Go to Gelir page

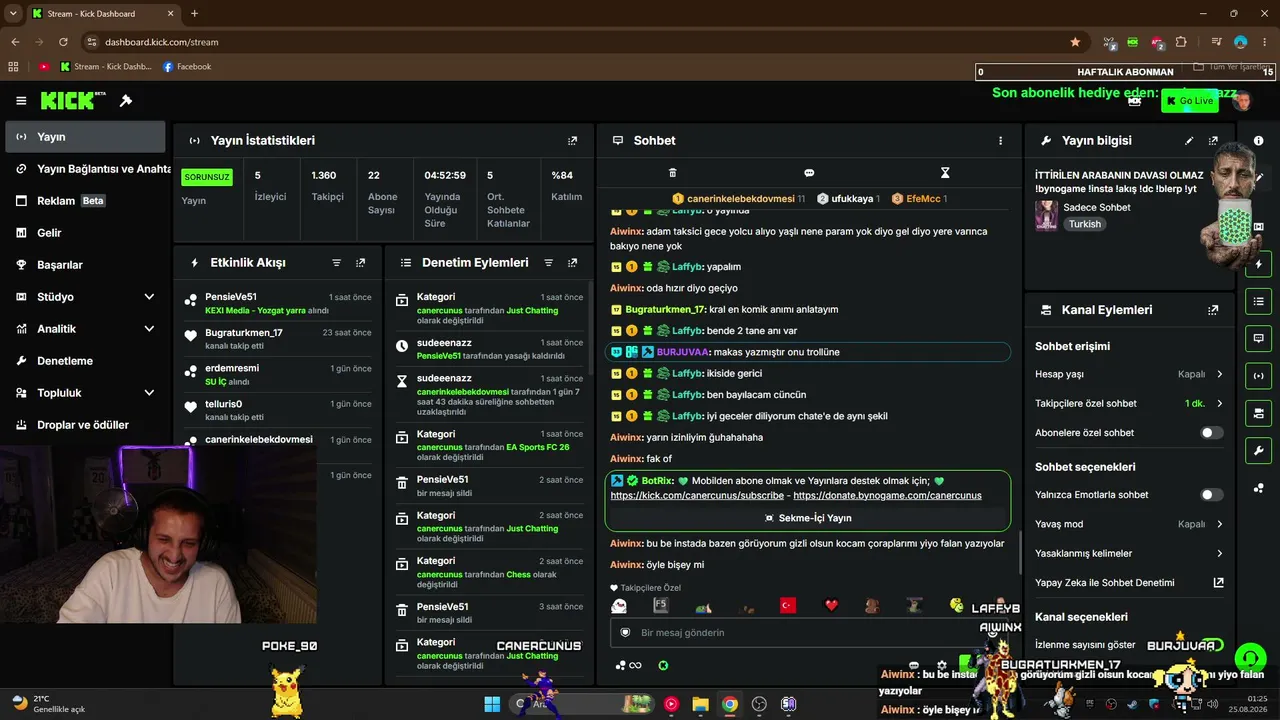85,233
